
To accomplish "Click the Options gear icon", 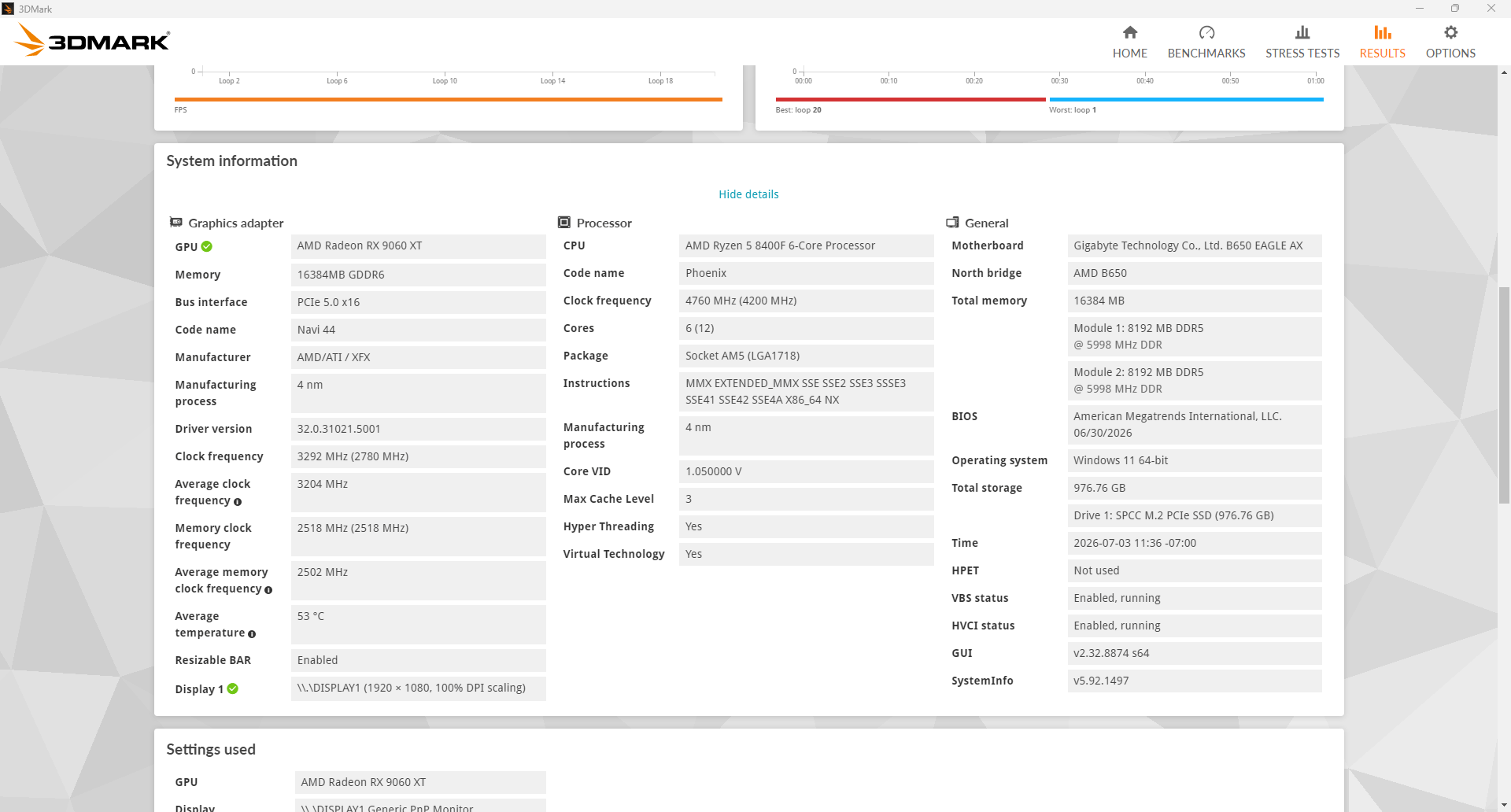I will 1450,32.
